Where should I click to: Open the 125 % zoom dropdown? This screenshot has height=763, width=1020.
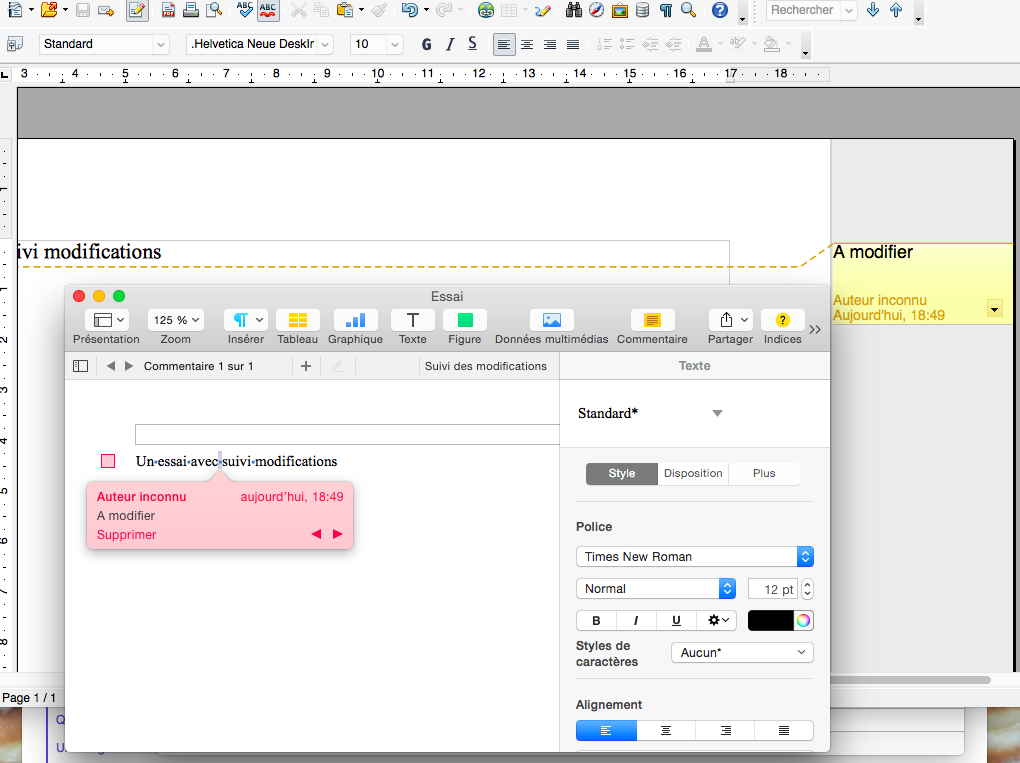click(x=176, y=320)
